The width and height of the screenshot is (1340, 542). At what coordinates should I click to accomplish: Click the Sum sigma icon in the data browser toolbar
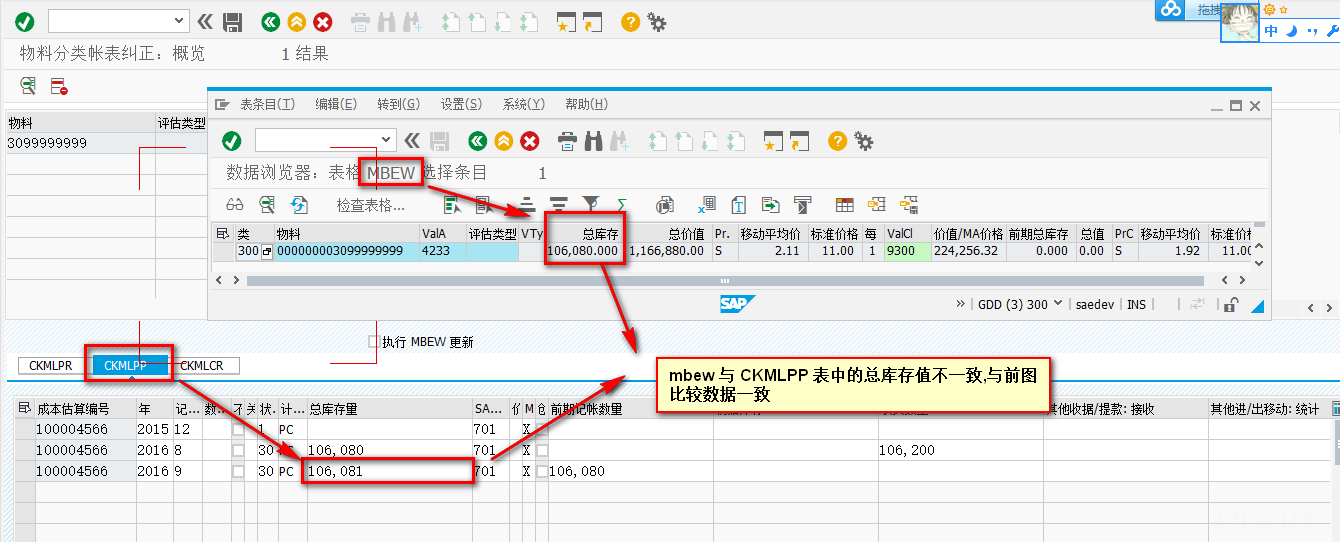[x=621, y=205]
